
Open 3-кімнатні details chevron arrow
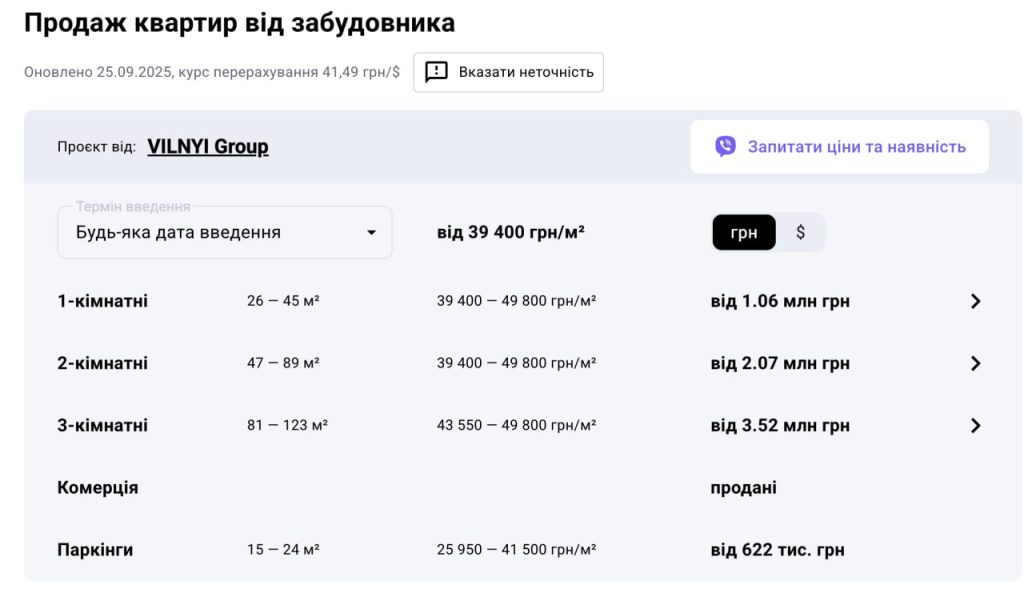tap(976, 425)
